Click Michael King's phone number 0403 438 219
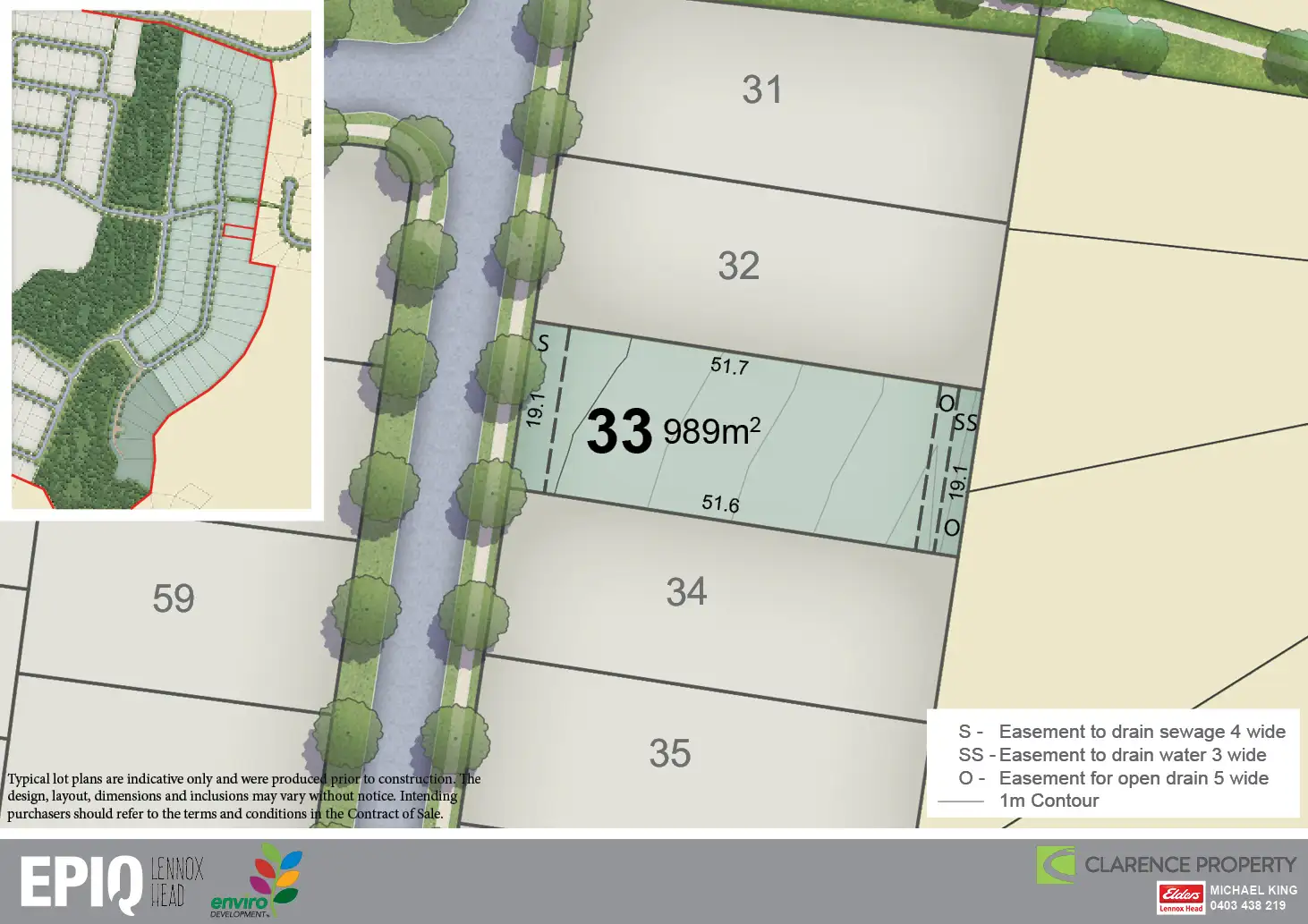 [x=1247, y=905]
